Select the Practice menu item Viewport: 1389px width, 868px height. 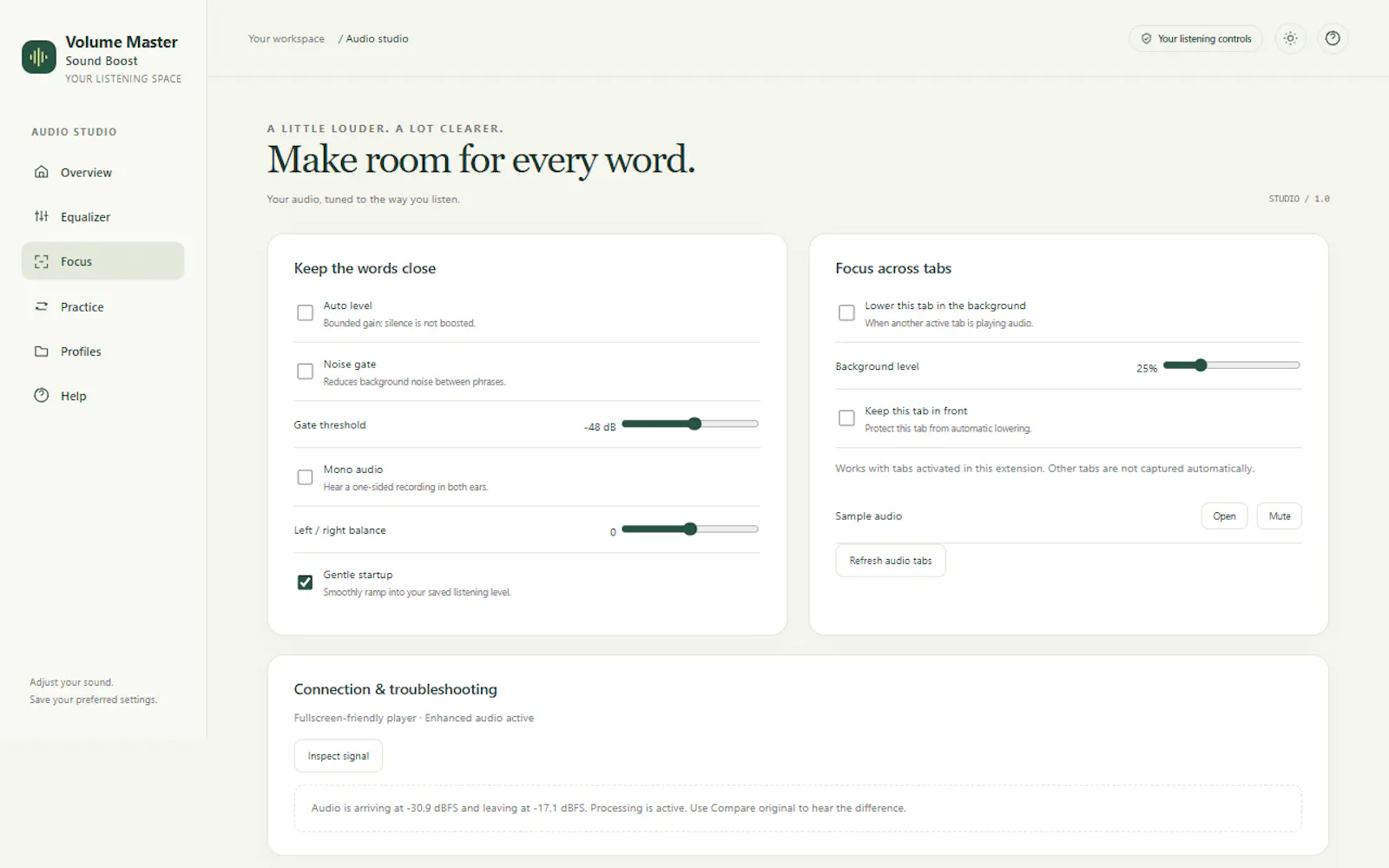click(x=102, y=306)
